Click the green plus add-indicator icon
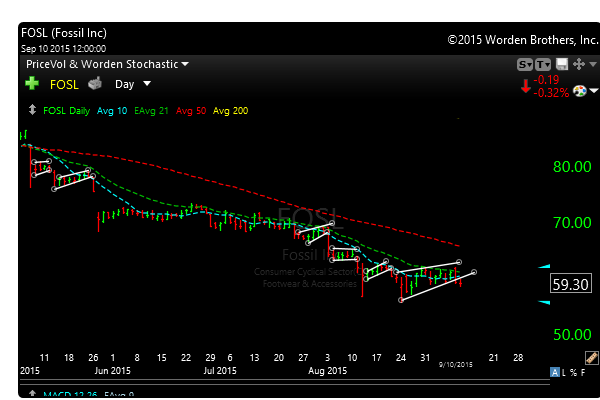The height and width of the screenshot is (400, 600). click(x=32, y=83)
